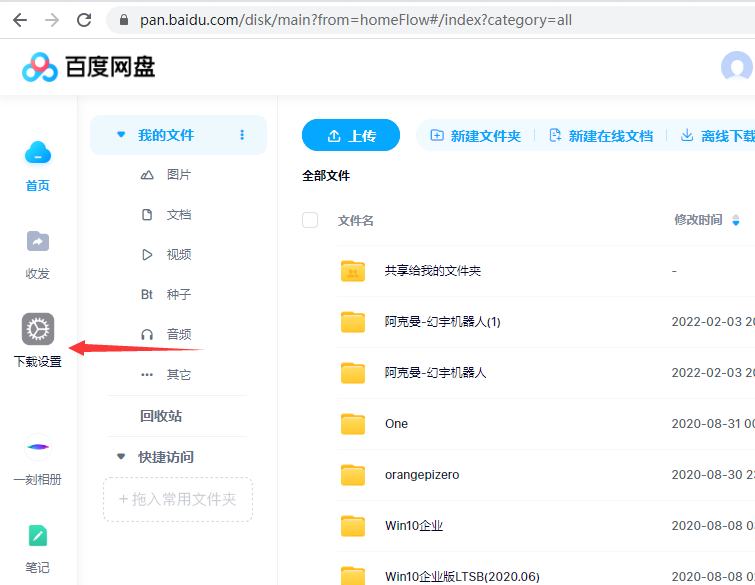Open 一刻相册 in the sidebar
Image resolution: width=755 pixels, height=585 pixels.
[x=38, y=447]
